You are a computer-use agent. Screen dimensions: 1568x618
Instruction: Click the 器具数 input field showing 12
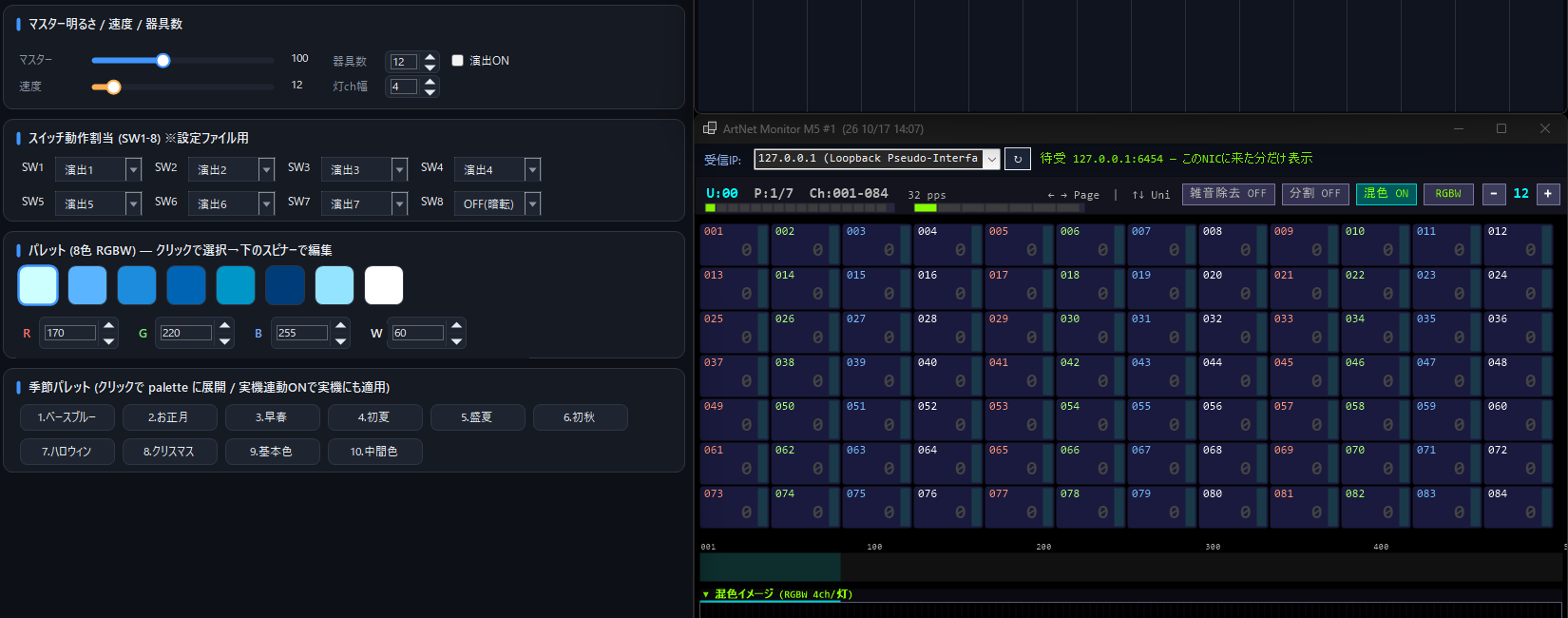point(403,62)
